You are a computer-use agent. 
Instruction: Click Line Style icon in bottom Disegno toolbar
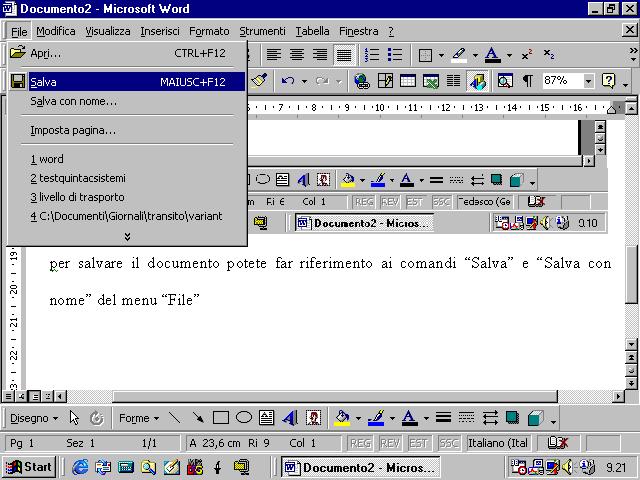click(443, 418)
